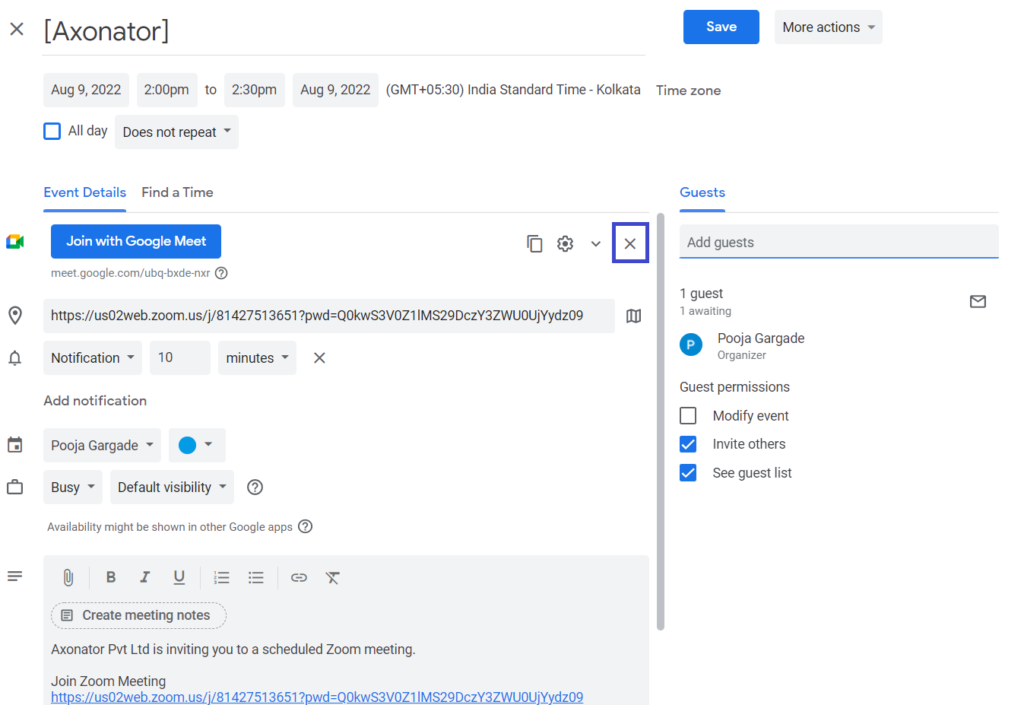Image resolution: width=1024 pixels, height=705 pixels.
Task: Open the event color dropdown
Action: [x=197, y=445]
